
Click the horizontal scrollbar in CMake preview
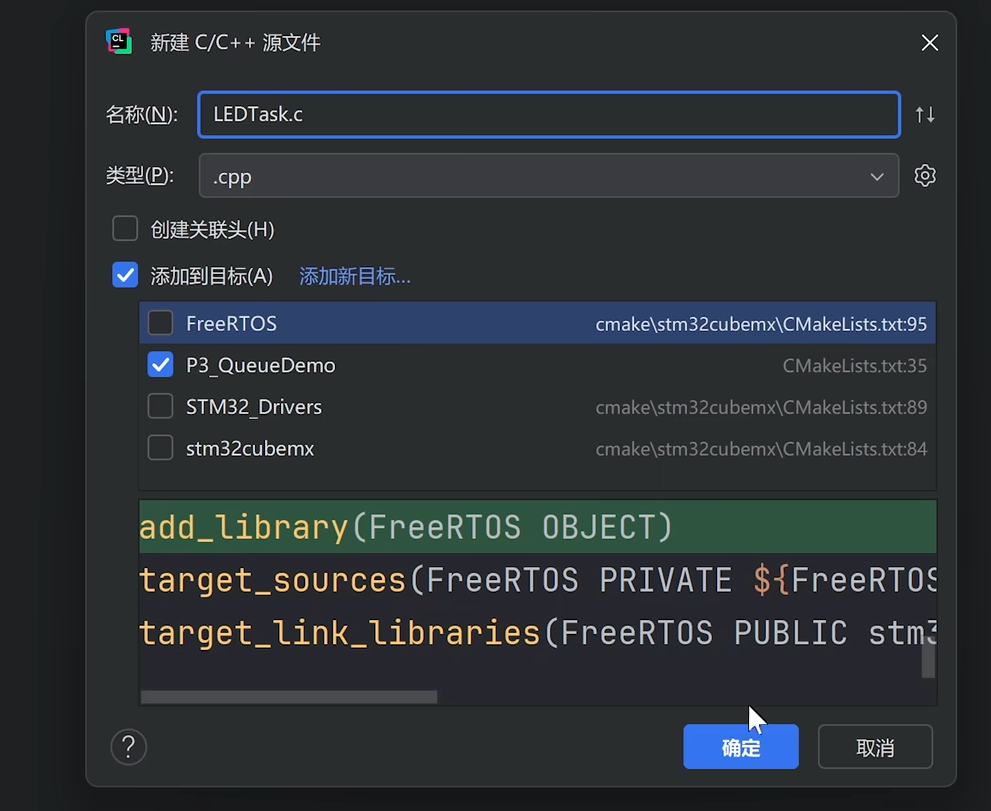click(289, 697)
